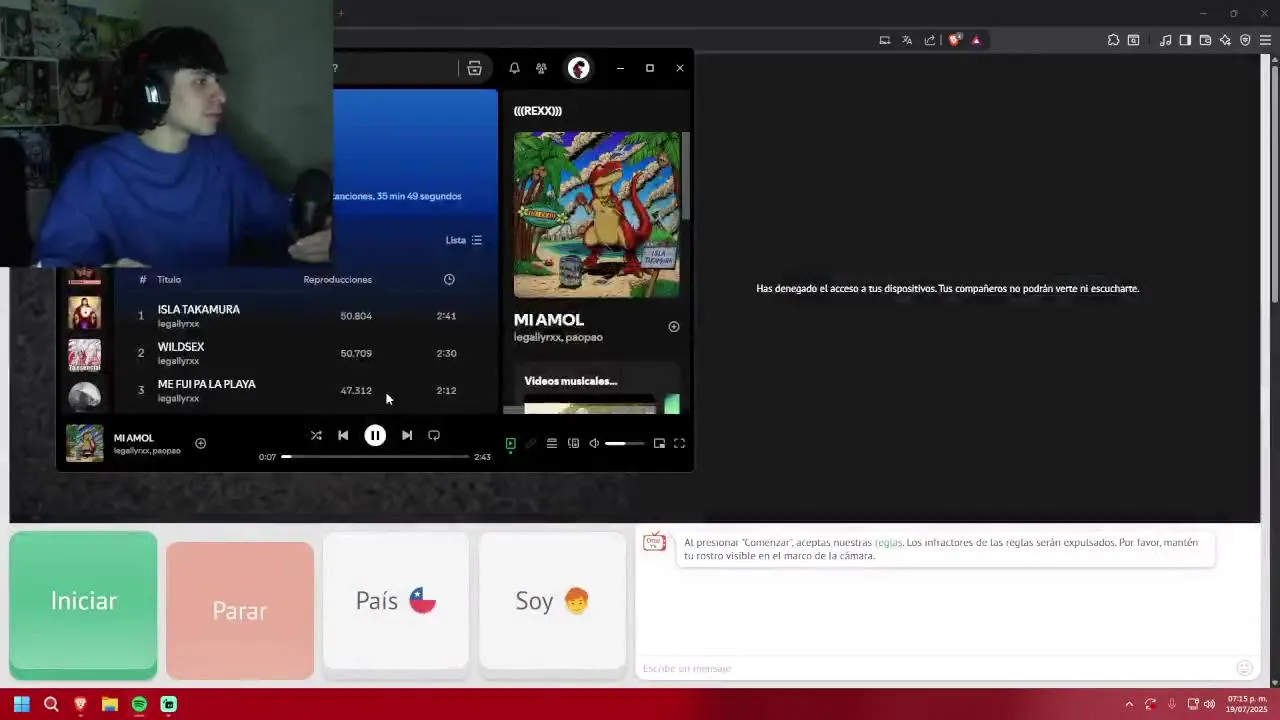Viewport: 1280px width, 720px height.
Task: Open Videos musicales section
Action: click(x=570, y=381)
